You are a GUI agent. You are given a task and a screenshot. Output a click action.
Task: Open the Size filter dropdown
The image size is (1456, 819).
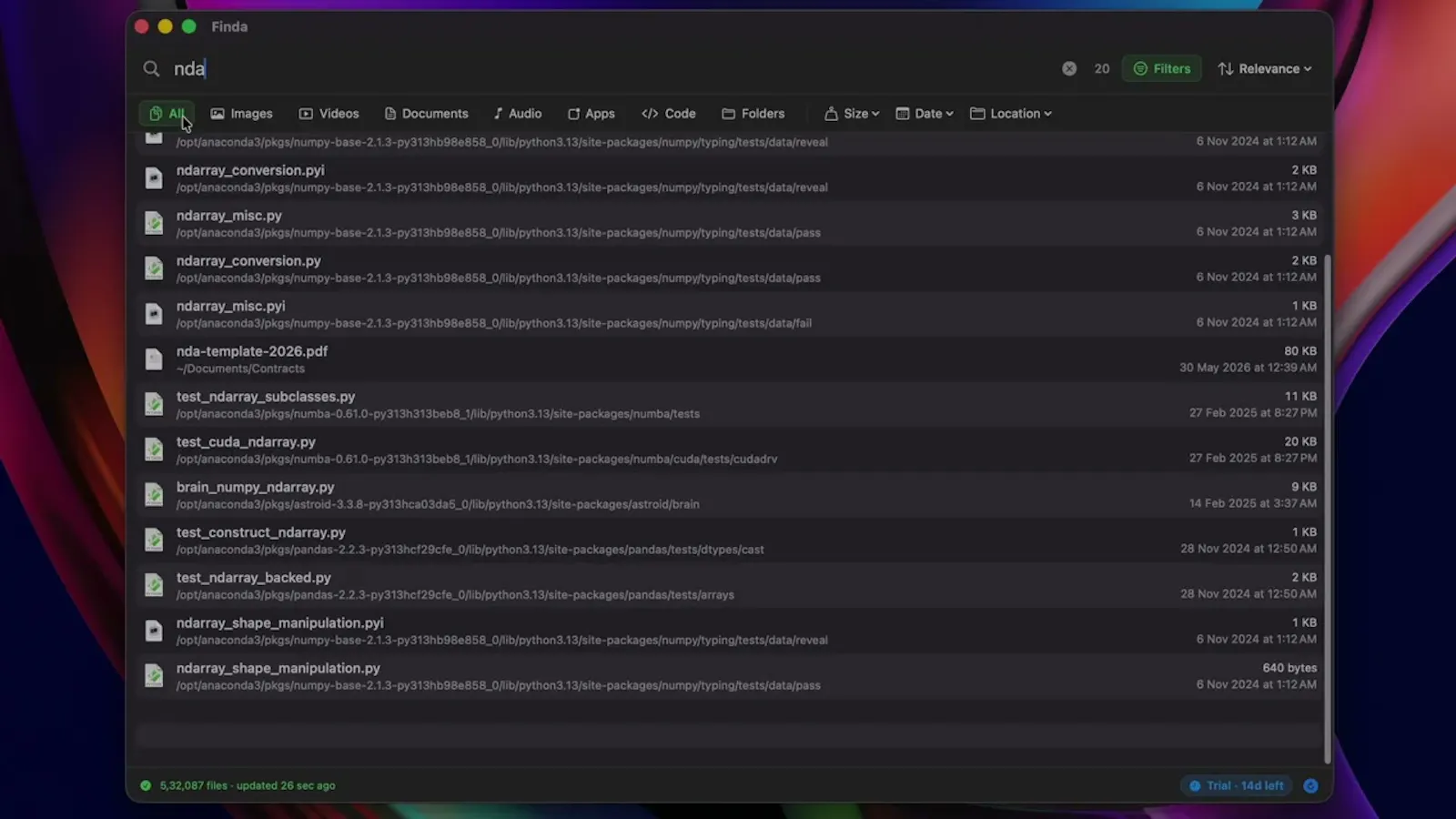click(x=852, y=114)
